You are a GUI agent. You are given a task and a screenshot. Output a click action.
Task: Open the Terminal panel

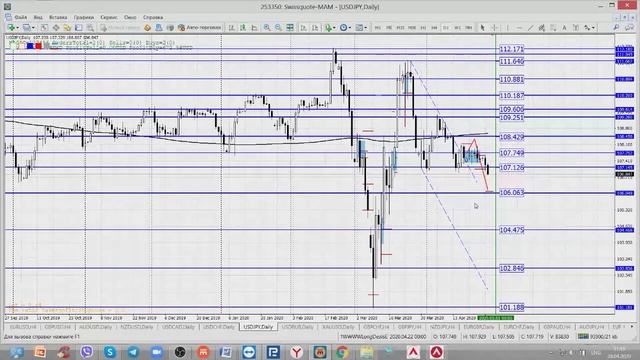coord(78,28)
